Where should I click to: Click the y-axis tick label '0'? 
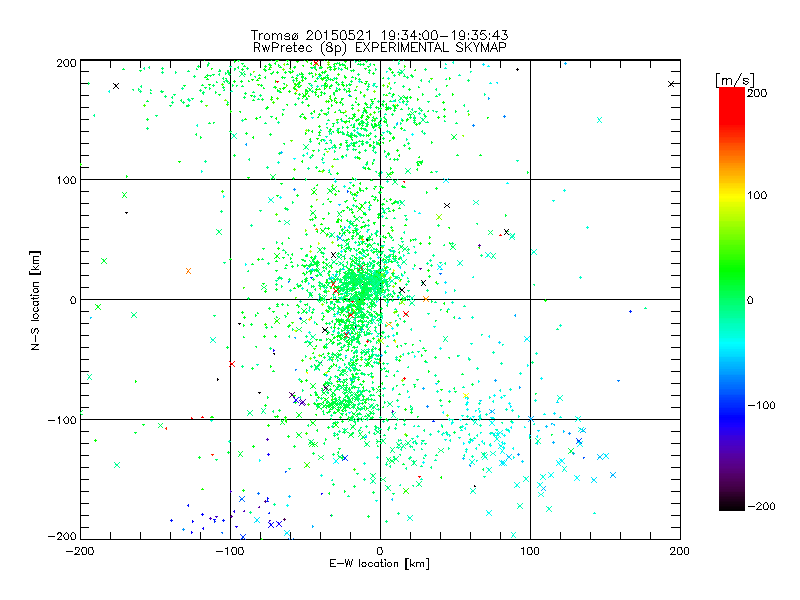tap(73, 300)
